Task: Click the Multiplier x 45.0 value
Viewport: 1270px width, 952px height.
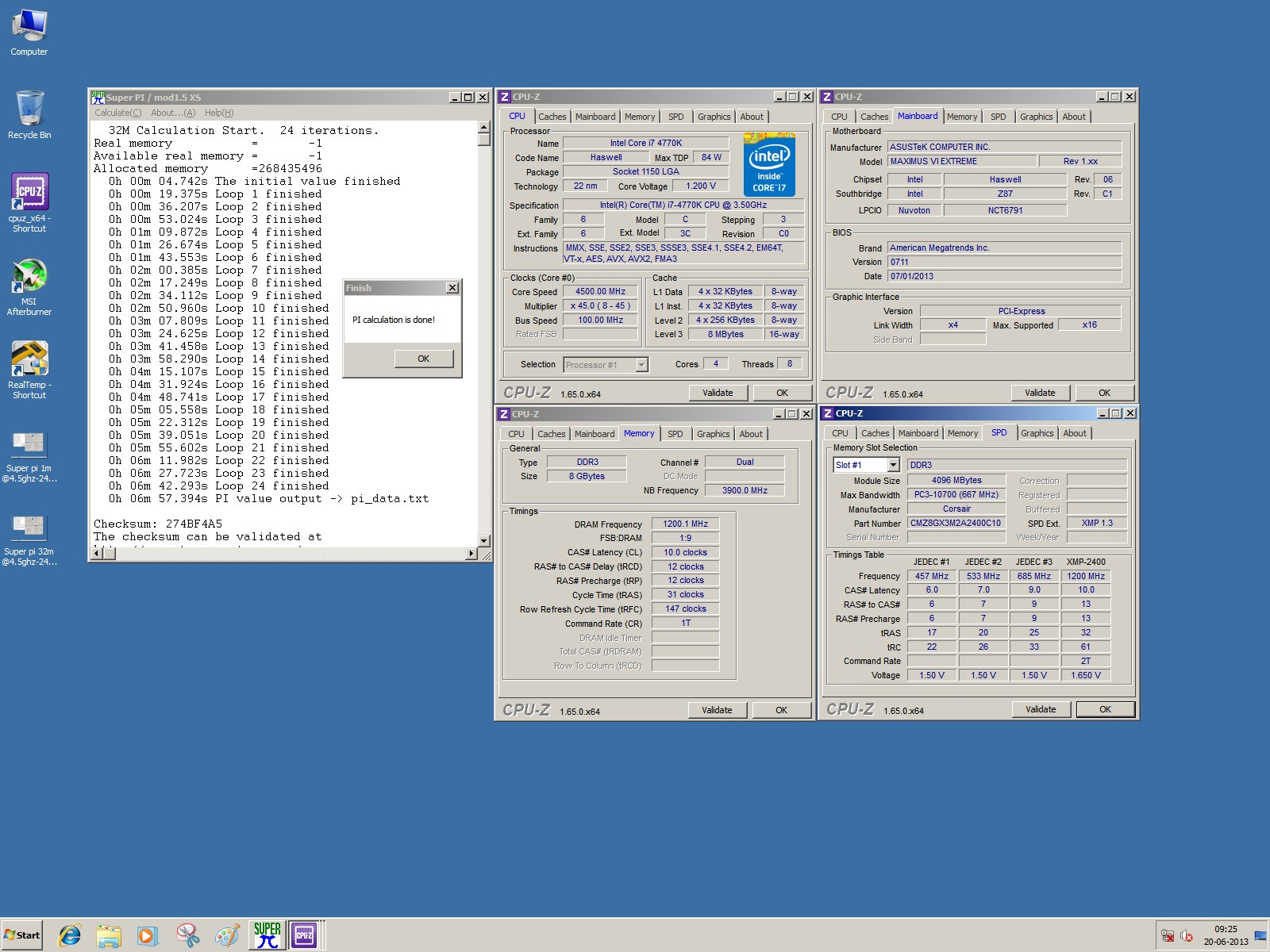Action: click(601, 306)
